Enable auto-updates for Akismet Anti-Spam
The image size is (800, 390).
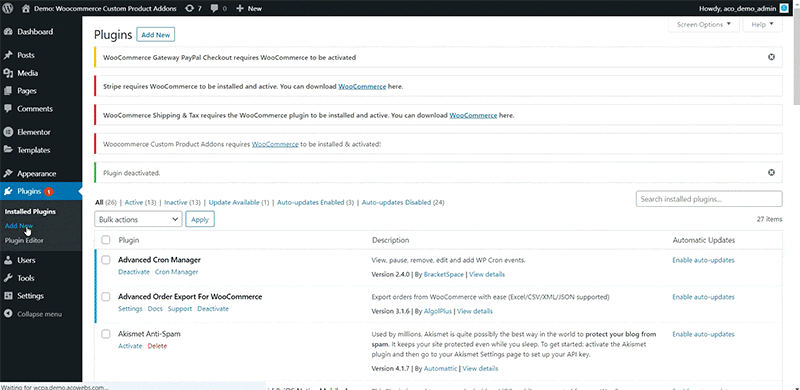703,334
